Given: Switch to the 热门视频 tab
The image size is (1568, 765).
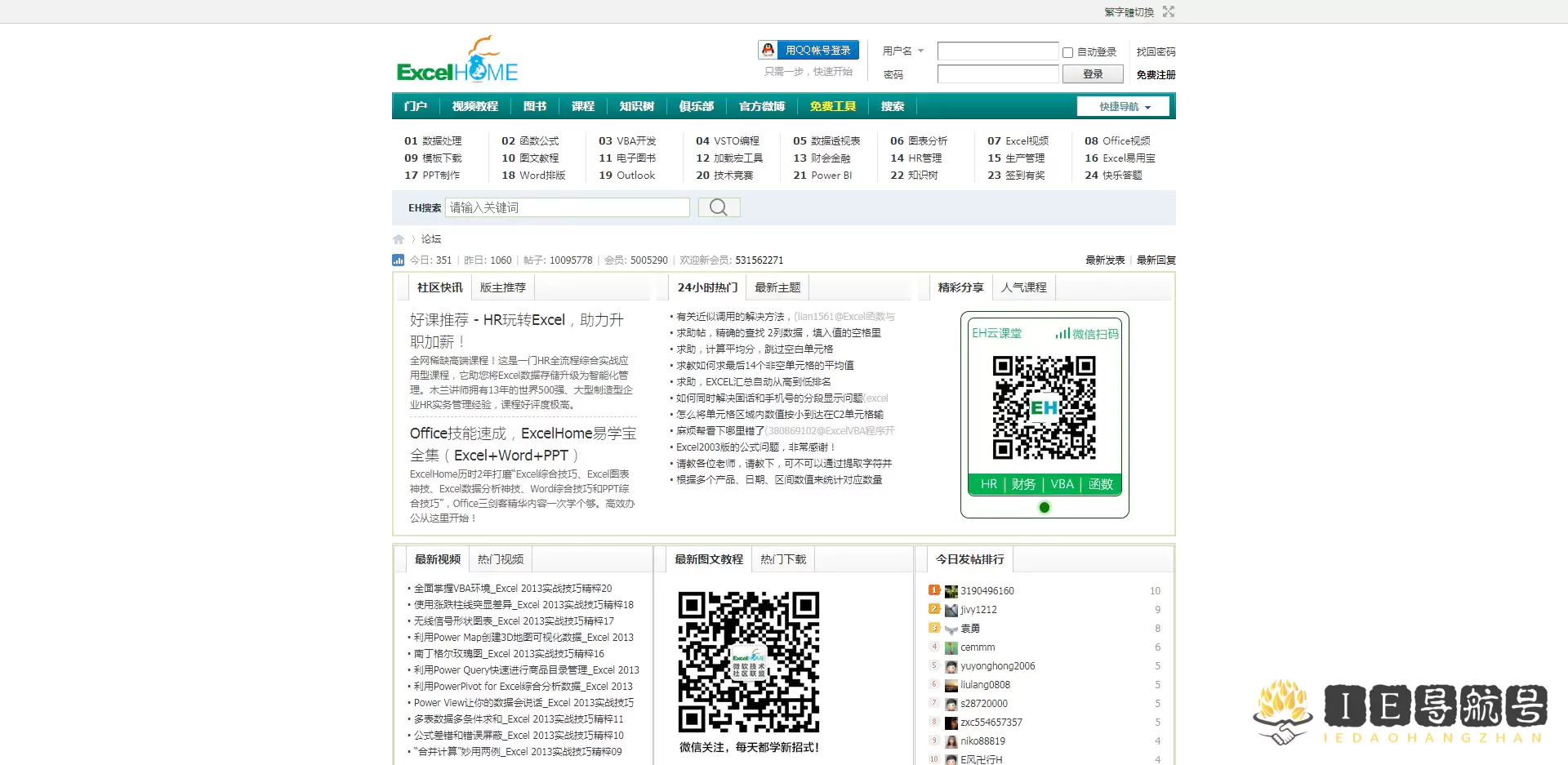Looking at the screenshot, I should (x=501, y=559).
